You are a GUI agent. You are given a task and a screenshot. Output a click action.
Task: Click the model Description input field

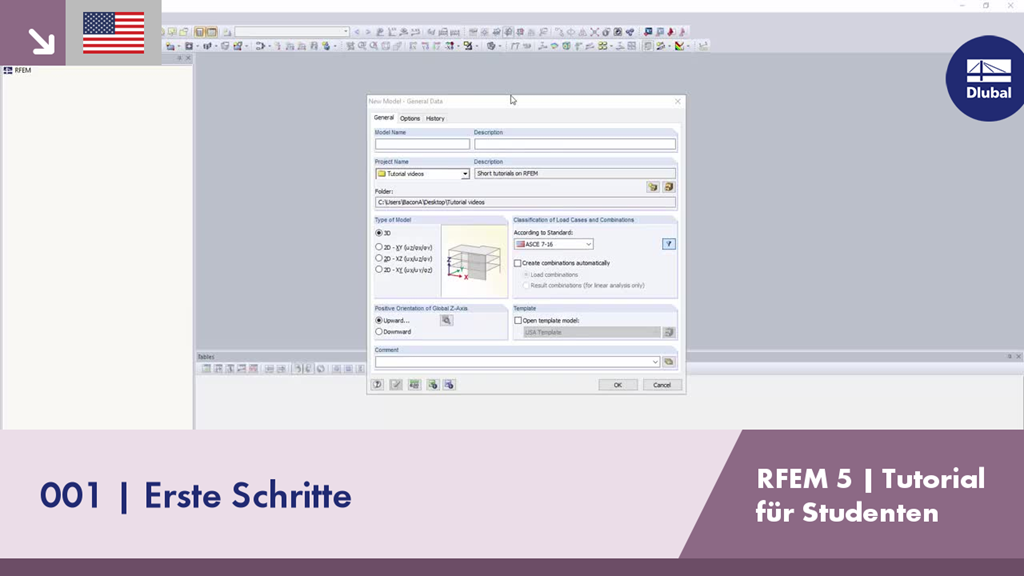[x=575, y=144]
